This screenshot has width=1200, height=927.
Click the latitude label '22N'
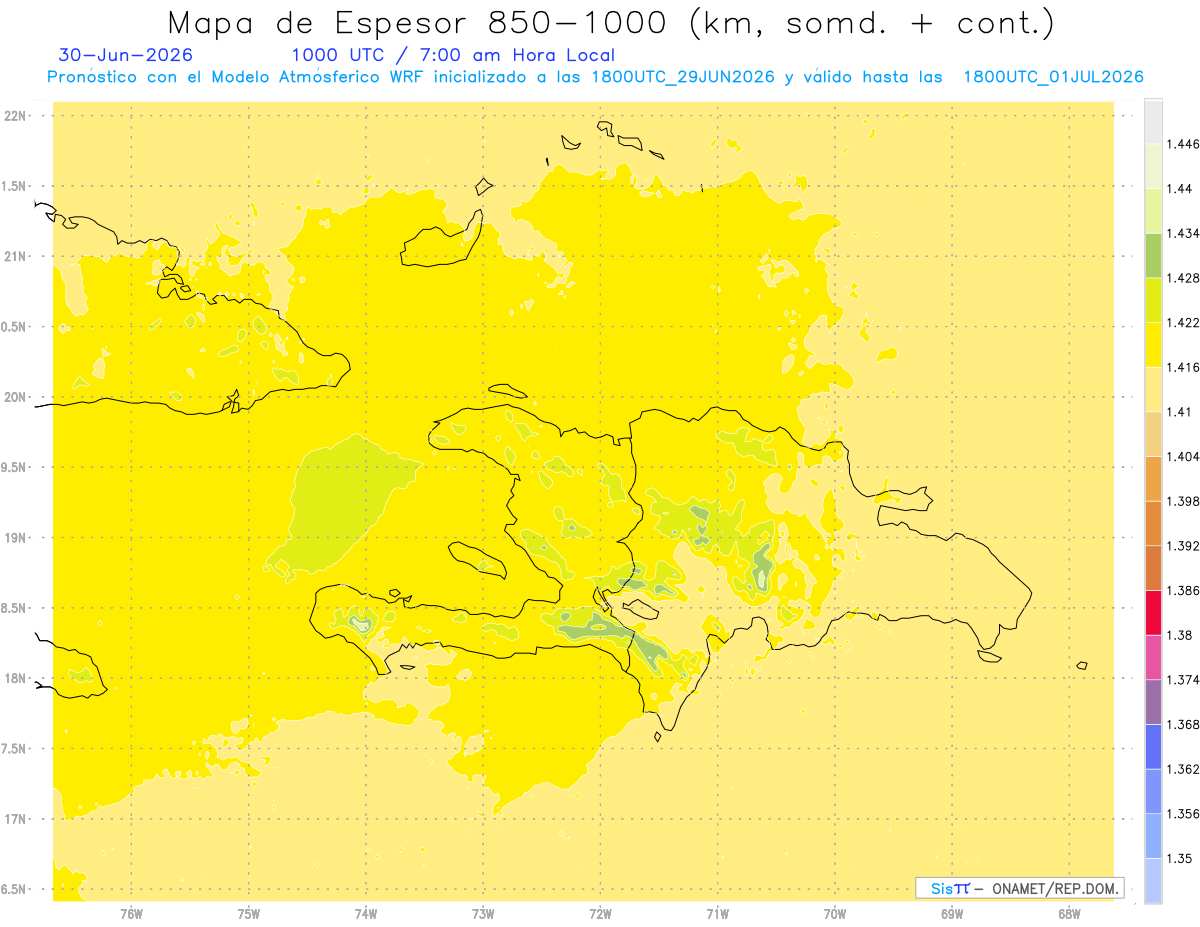coord(17,116)
